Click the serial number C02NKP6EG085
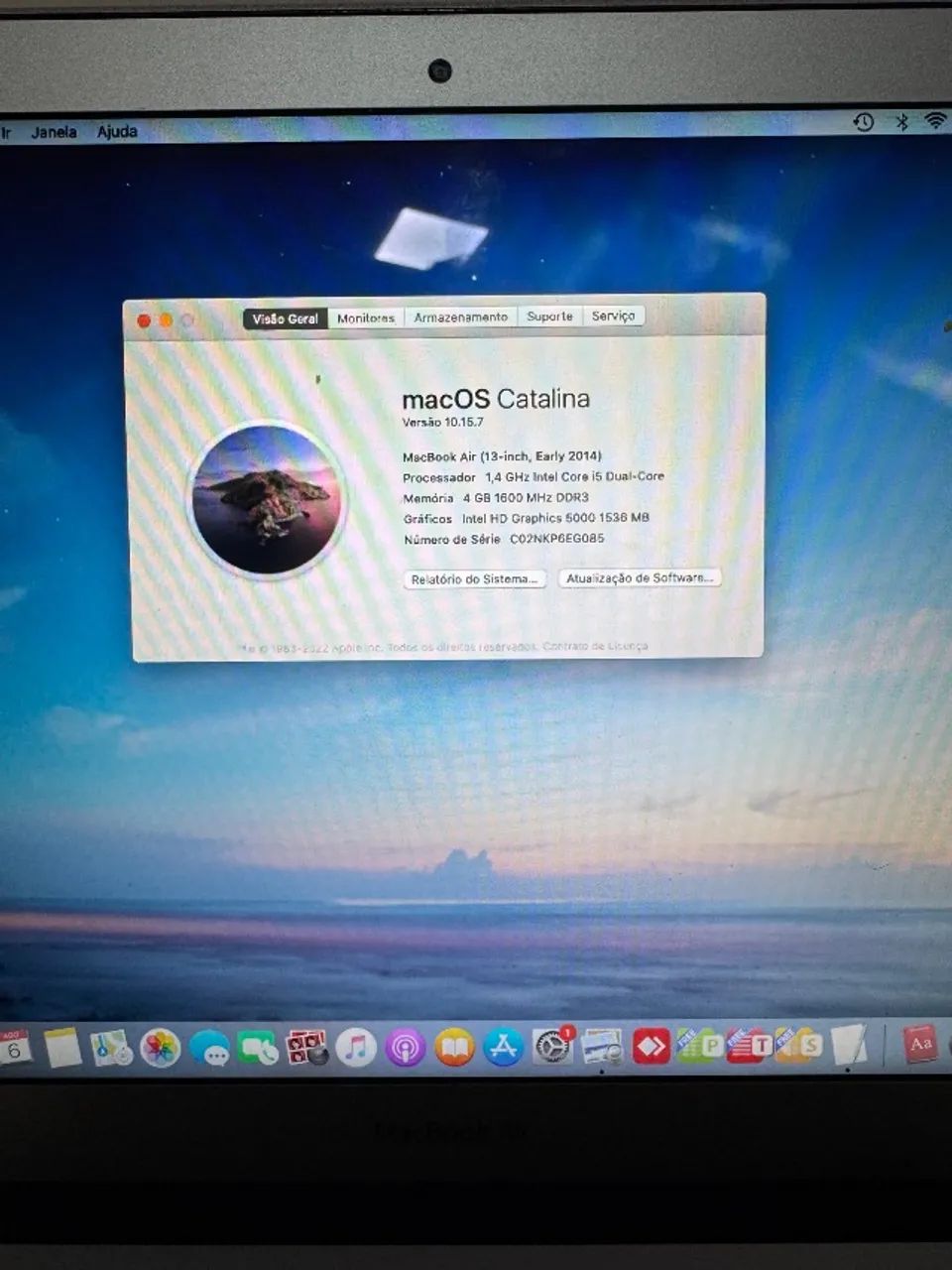The image size is (952, 1270). [x=556, y=539]
